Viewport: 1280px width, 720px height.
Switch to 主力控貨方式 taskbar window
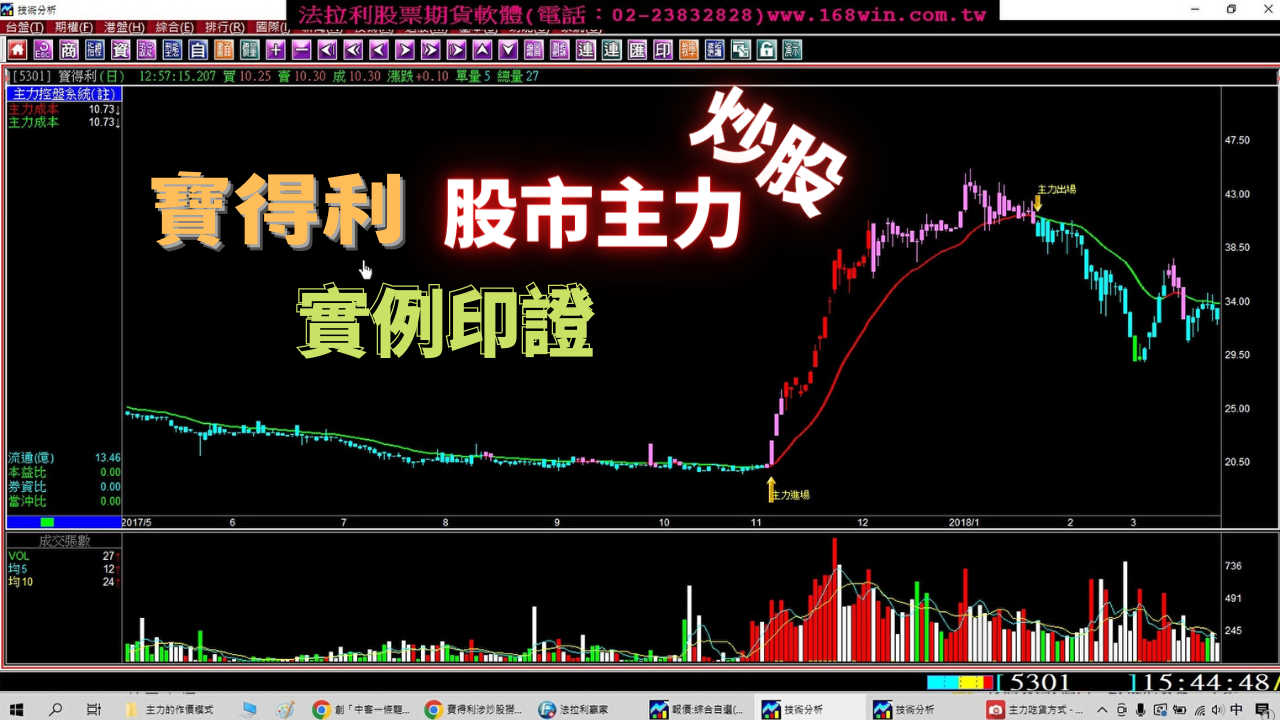[x=1036, y=709]
